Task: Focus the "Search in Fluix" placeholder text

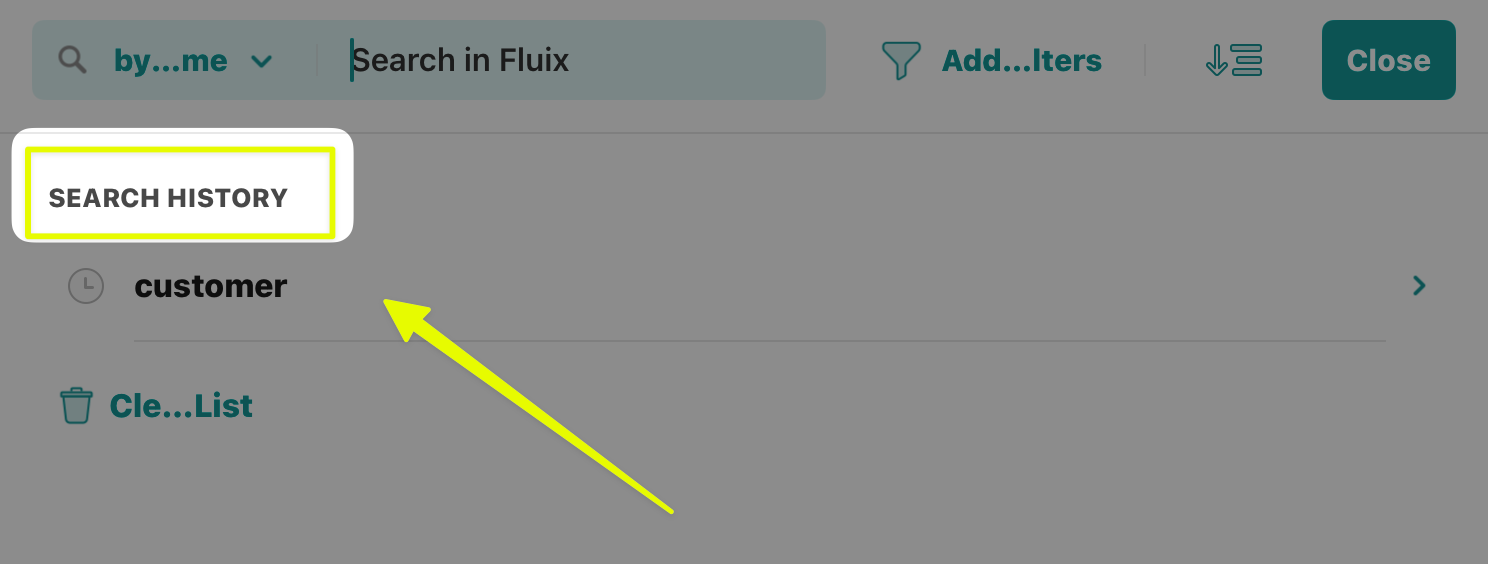Action: 461,60
